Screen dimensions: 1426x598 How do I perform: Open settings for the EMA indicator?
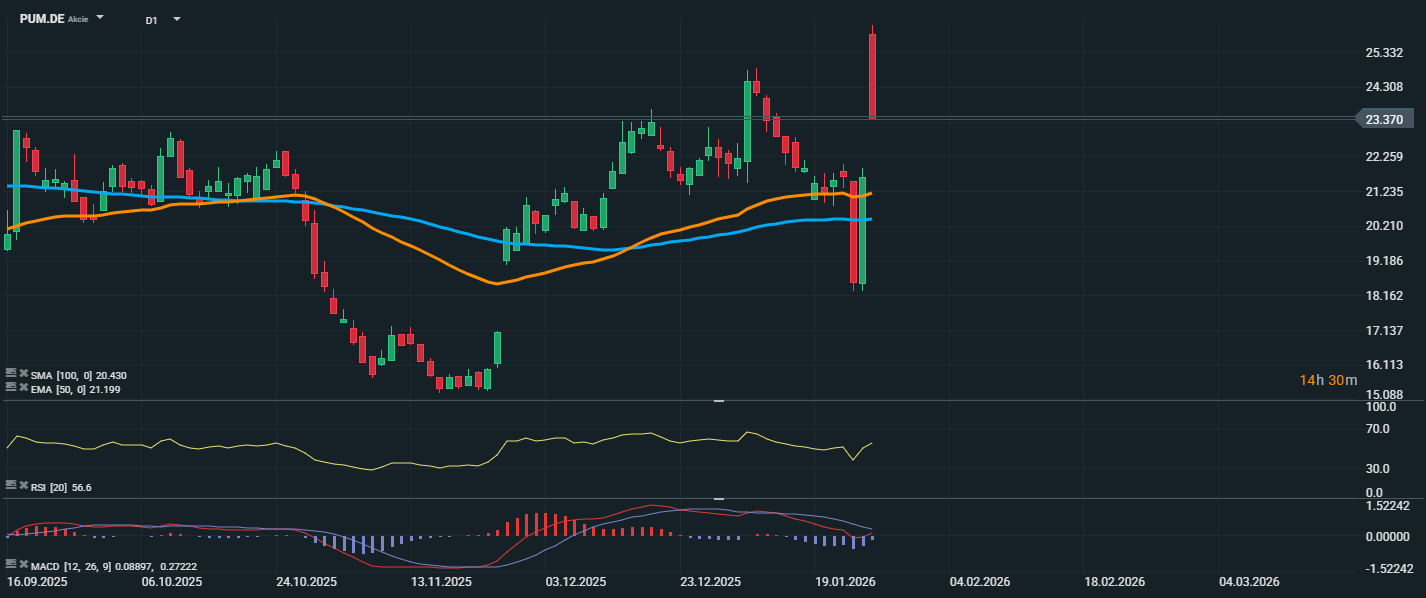(x=11, y=387)
